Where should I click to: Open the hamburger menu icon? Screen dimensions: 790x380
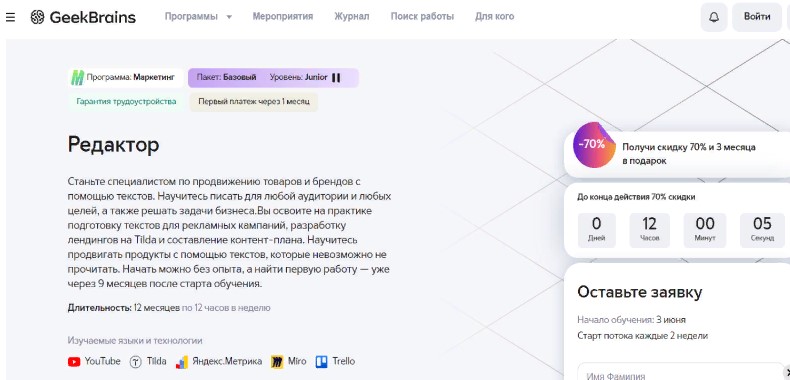pos(10,17)
